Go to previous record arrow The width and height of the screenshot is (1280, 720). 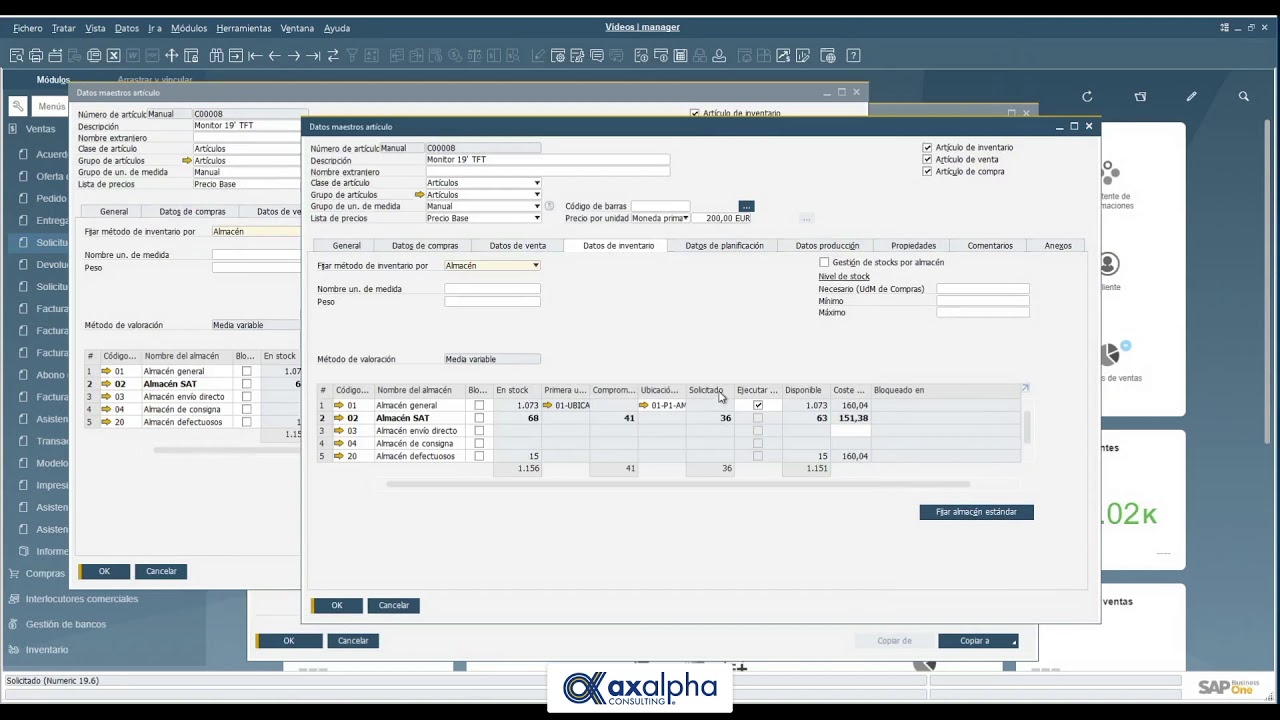(274, 56)
